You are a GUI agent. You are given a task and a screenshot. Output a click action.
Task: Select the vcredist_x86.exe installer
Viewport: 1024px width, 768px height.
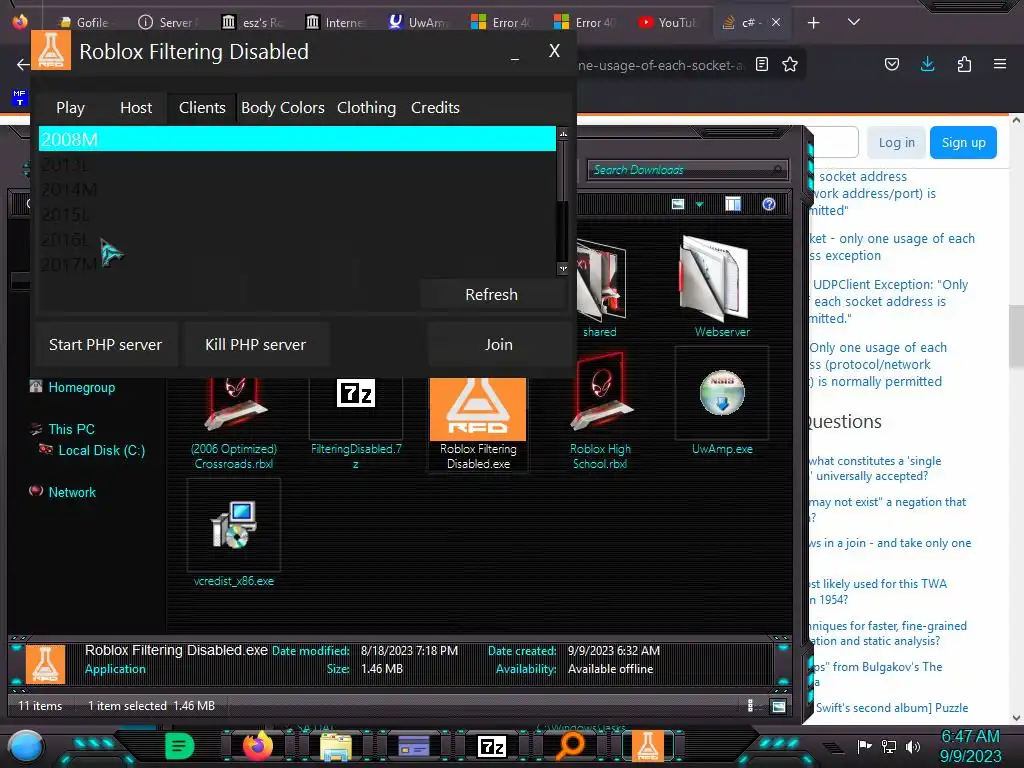tap(234, 534)
